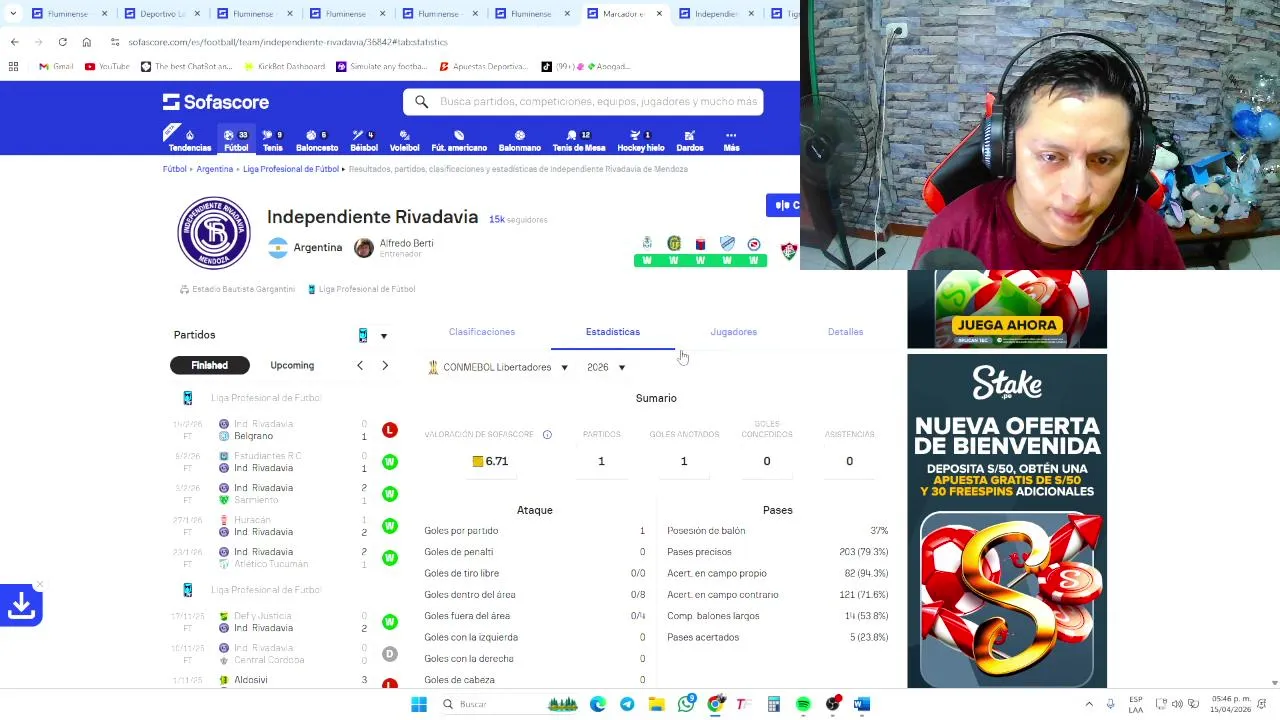Click the blue download icon

21,605
